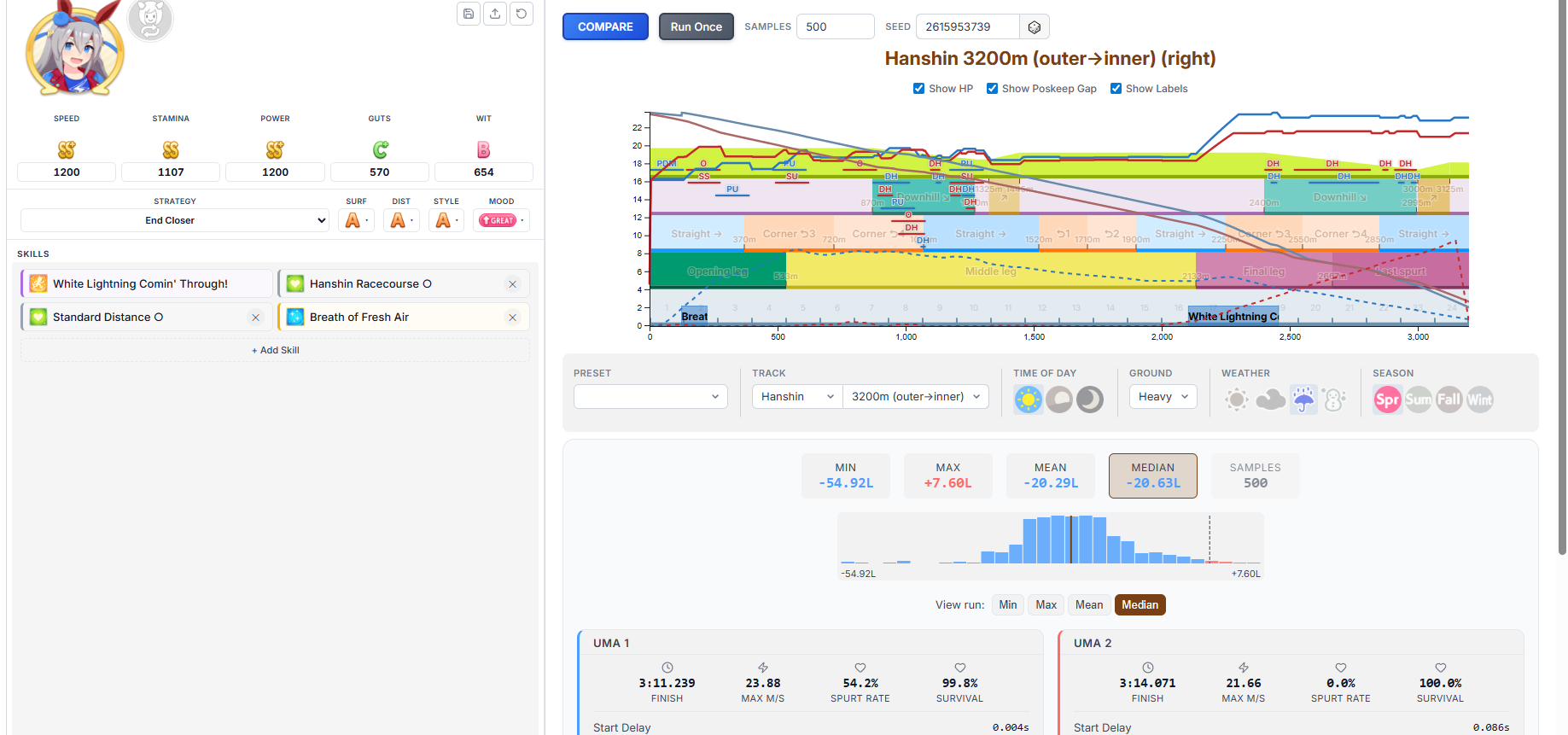1568x735 pixels.
Task: Remove the Breath of Fresh Air skill
Action: 512,318
